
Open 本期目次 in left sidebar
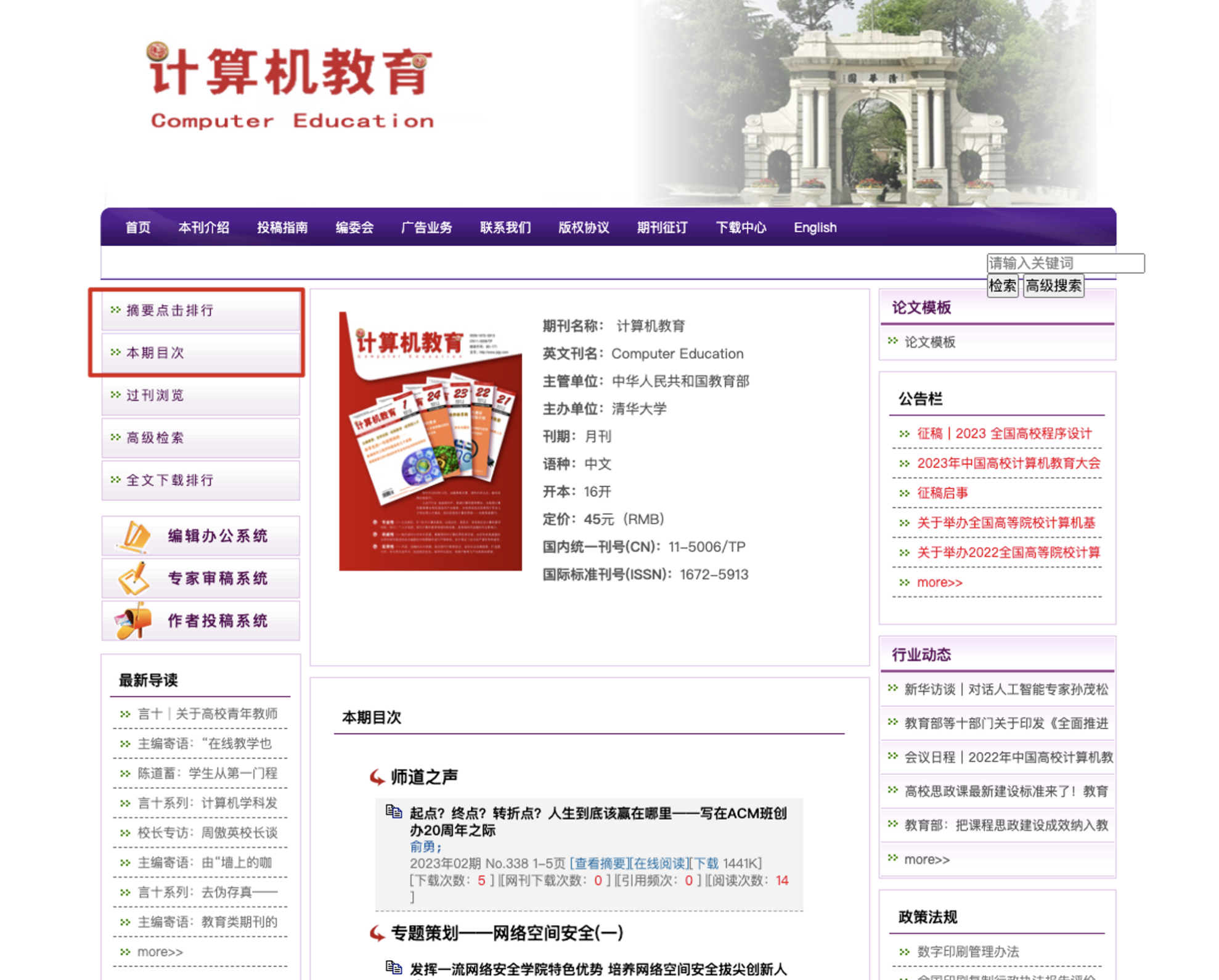pos(200,353)
